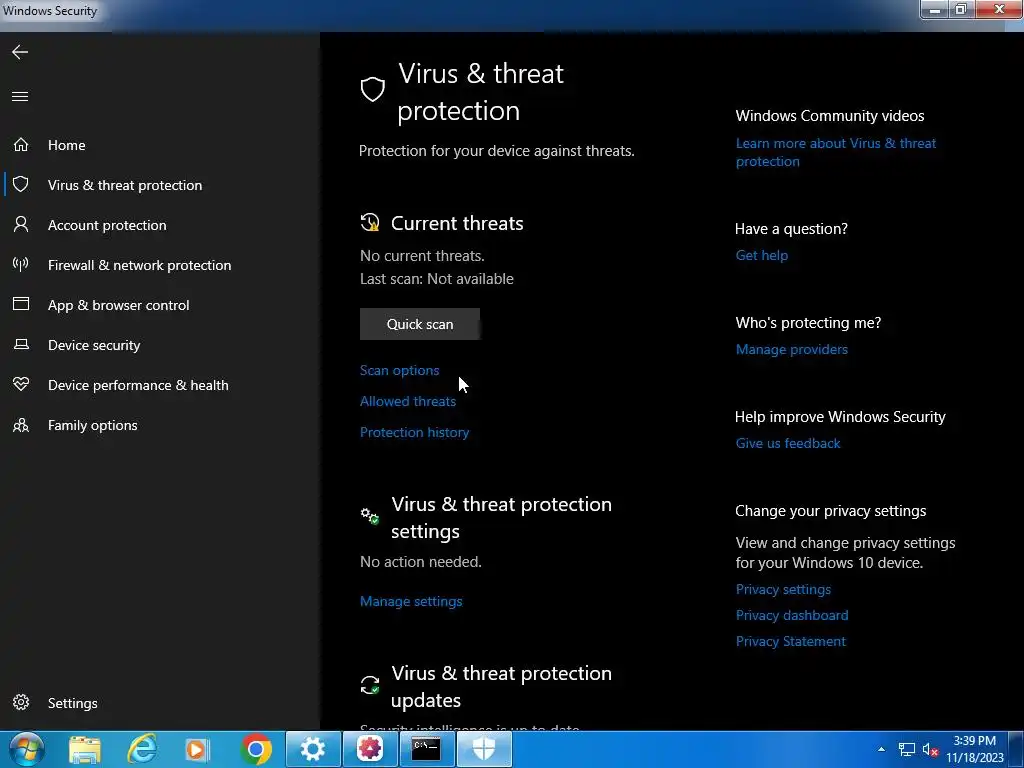Click 'Last scan: Not available' text
The height and width of the screenshot is (768, 1024).
[x=437, y=279]
